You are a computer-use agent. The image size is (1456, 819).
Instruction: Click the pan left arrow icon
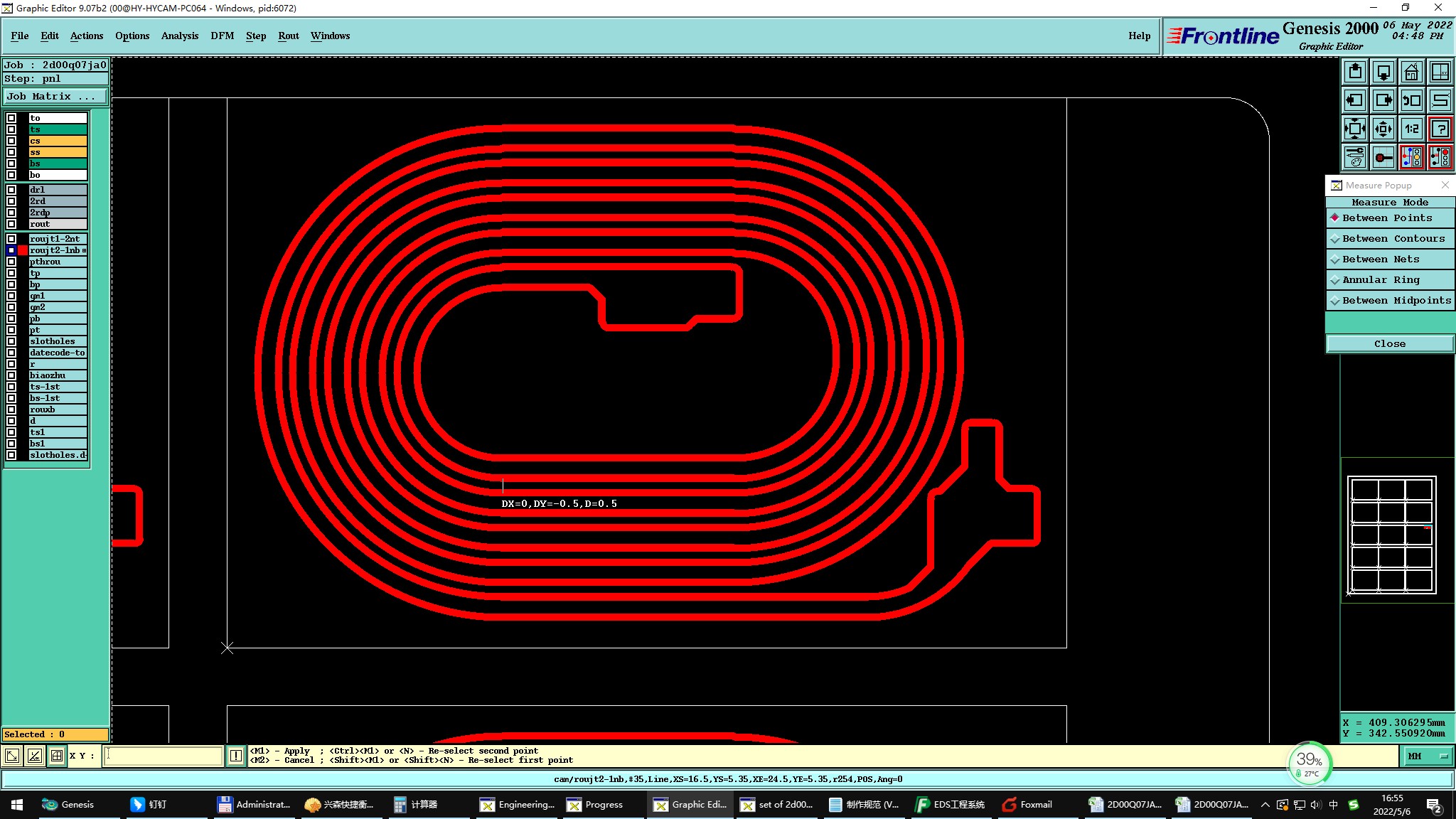(1355, 100)
